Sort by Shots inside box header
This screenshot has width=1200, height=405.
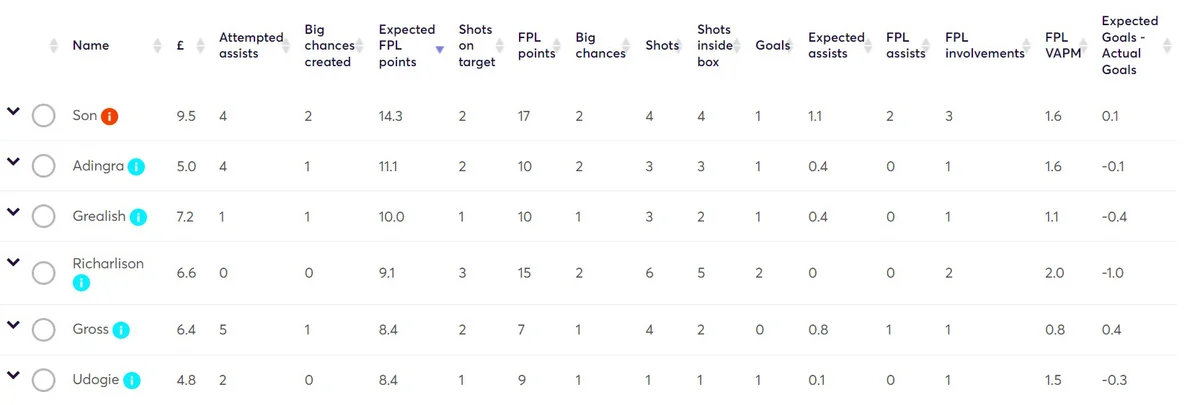(715, 46)
